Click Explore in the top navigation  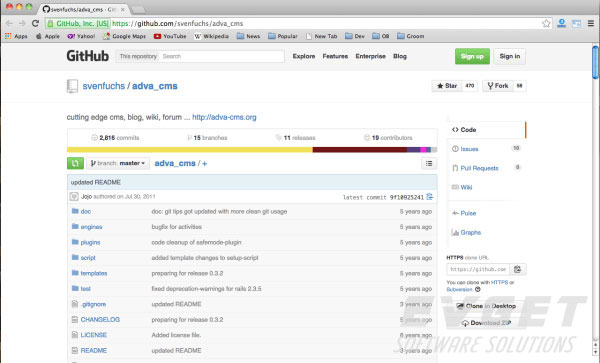pos(304,56)
